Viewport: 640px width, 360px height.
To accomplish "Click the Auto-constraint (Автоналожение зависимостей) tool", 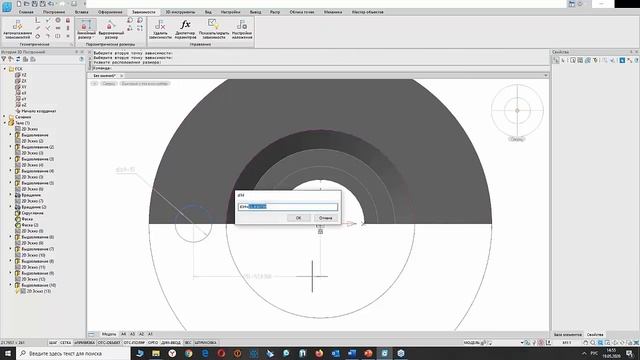I will tap(17, 29).
